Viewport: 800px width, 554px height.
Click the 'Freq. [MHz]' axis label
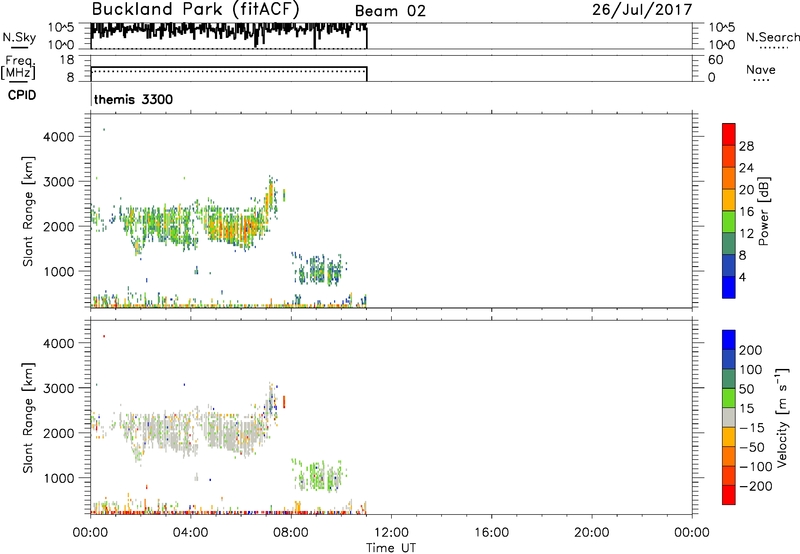click(x=18, y=67)
